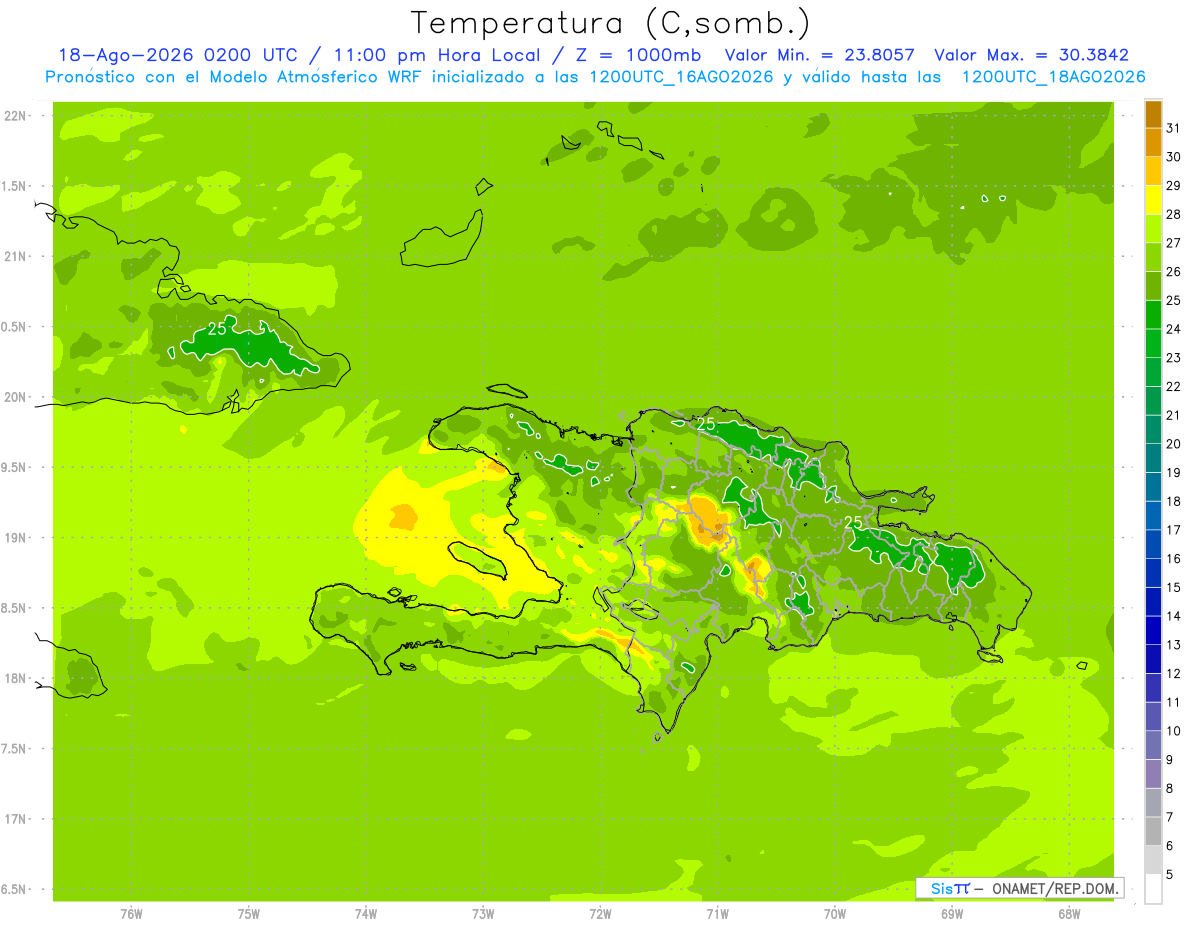Click the '68W' longitude label

pyautogui.click(x=1069, y=913)
